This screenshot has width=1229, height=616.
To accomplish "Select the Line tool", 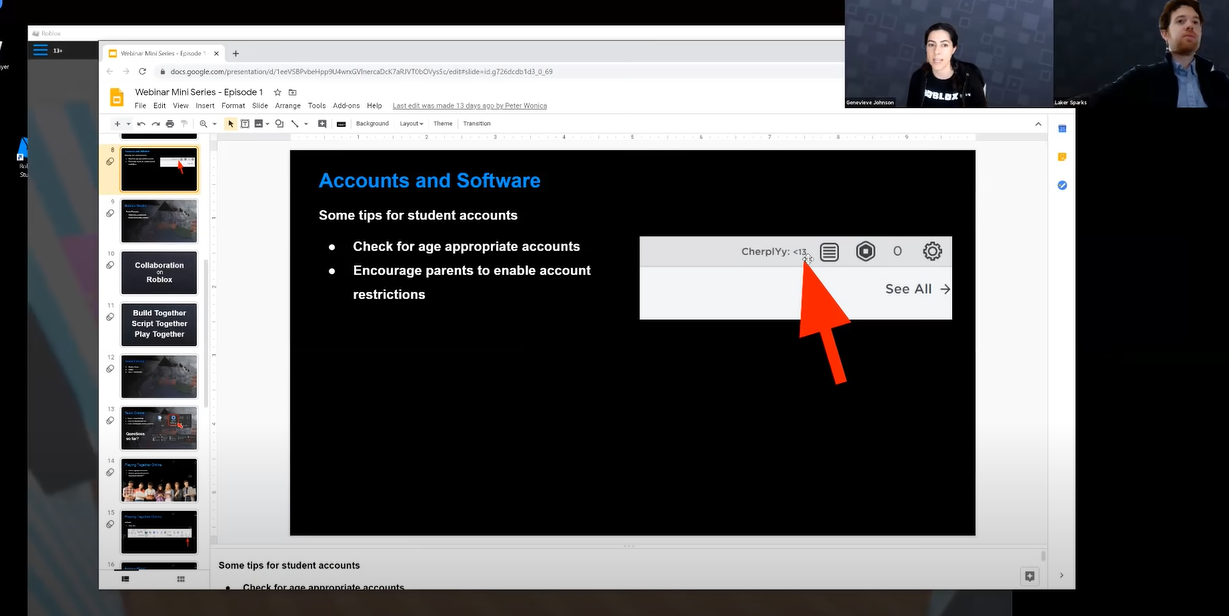I will coord(295,124).
